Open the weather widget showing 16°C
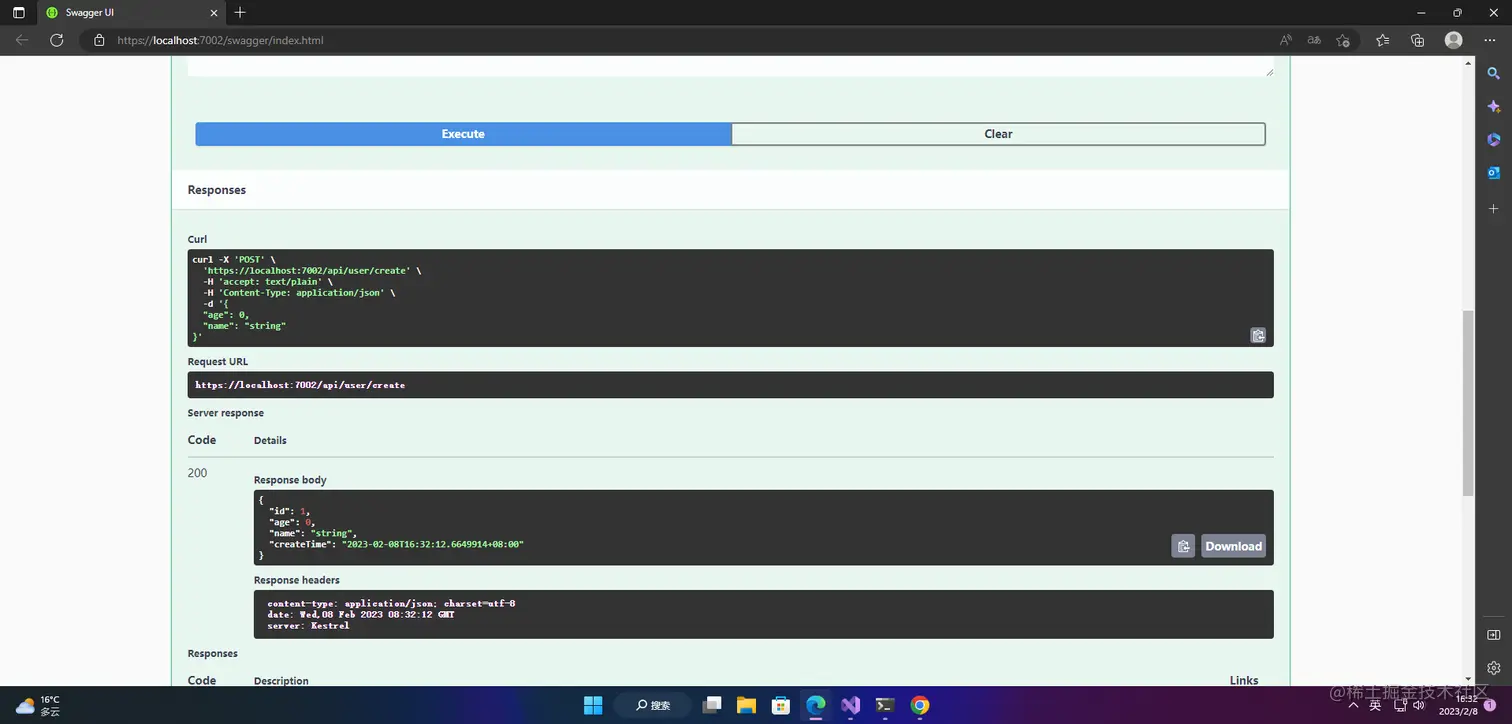The image size is (1512, 724). click(x=38, y=705)
